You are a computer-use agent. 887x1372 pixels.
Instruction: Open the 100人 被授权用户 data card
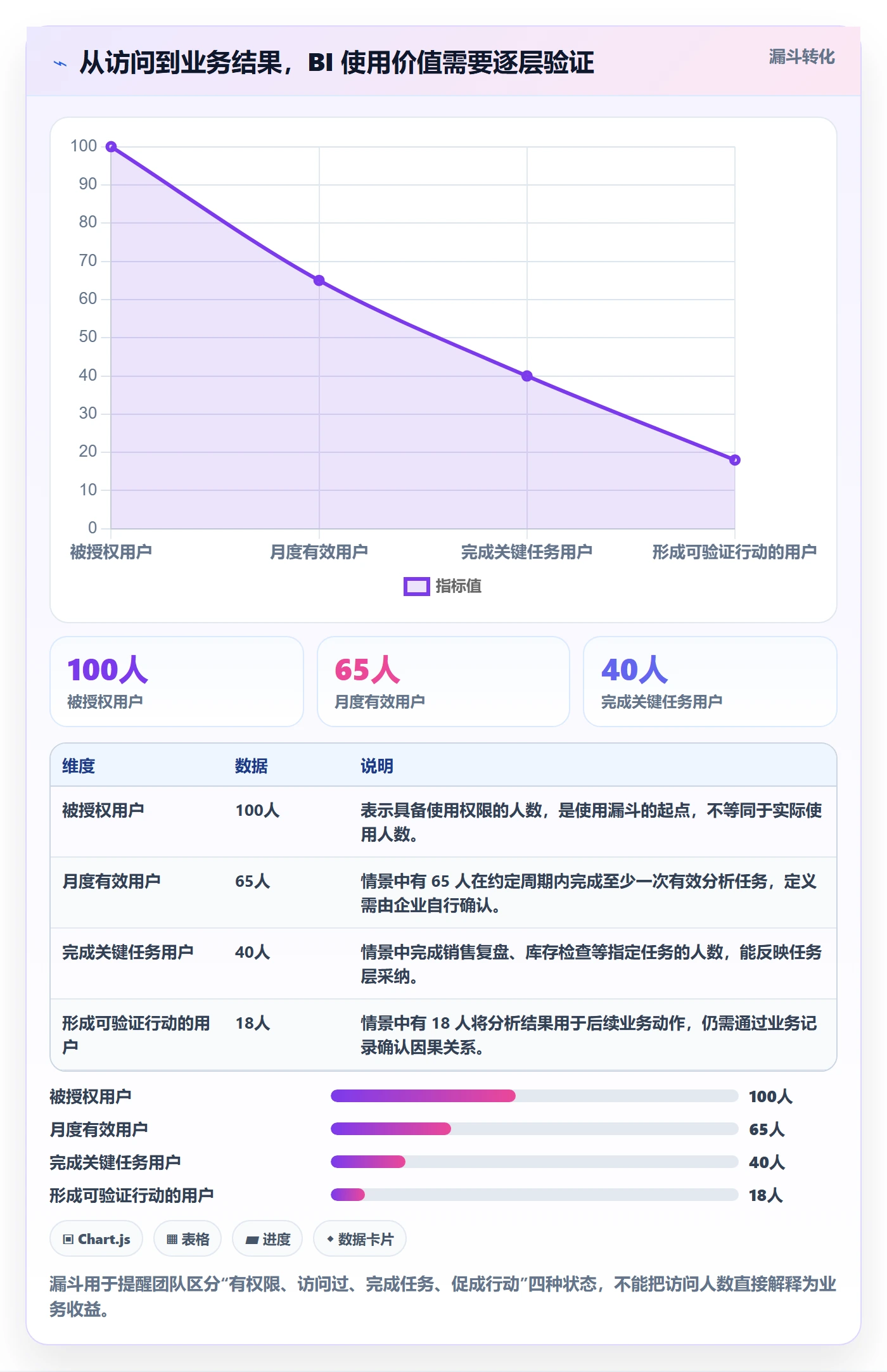click(x=177, y=682)
